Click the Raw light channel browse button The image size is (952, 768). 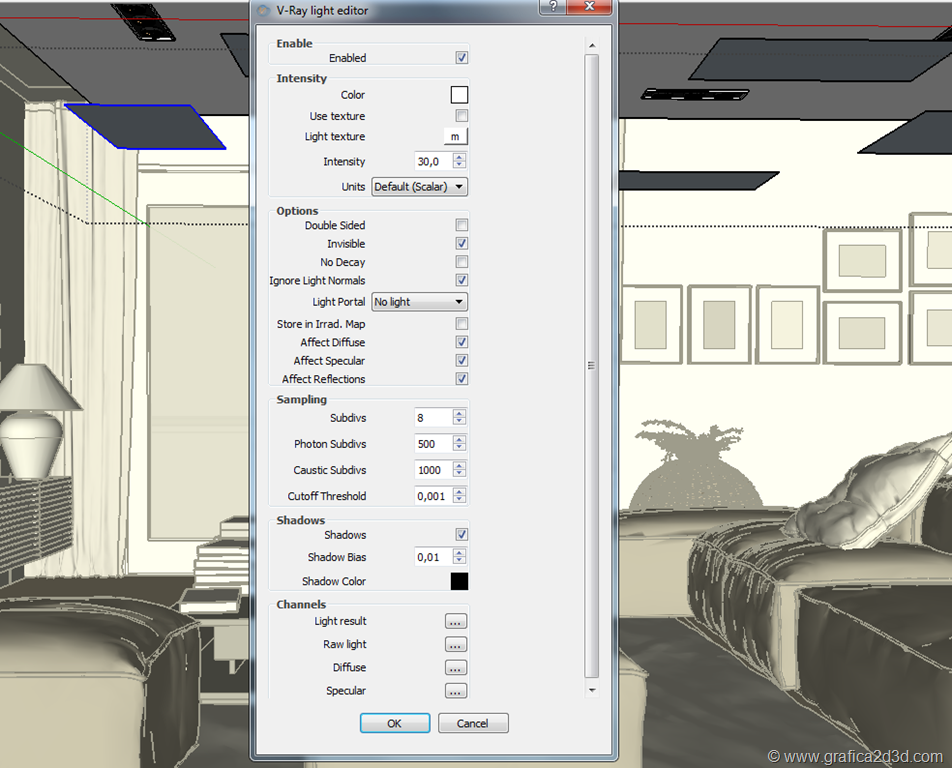pos(455,645)
